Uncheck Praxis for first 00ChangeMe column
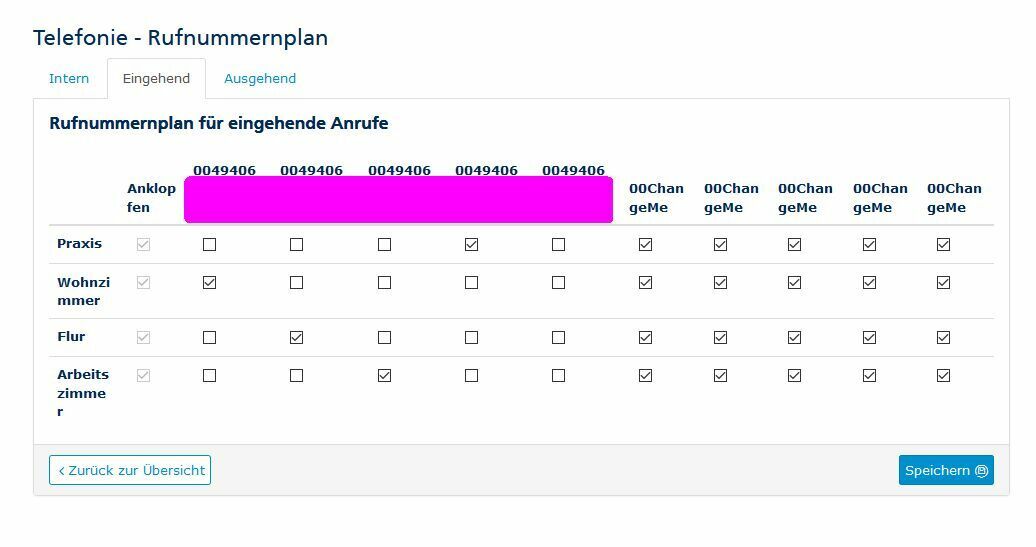The height and width of the screenshot is (547, 1036). pos(646,244)
